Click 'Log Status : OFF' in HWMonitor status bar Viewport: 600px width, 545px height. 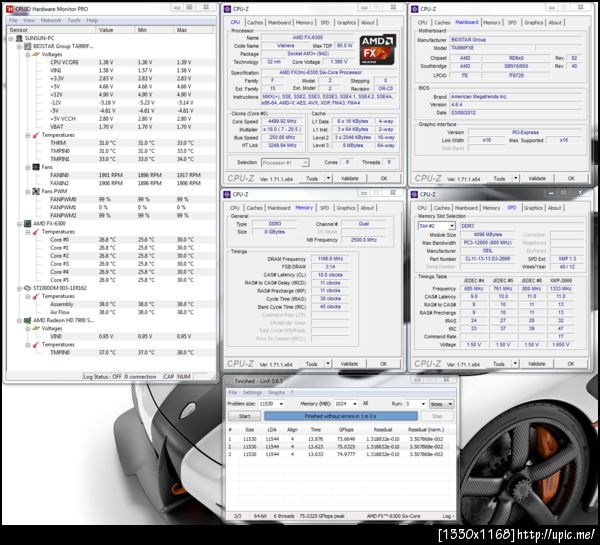[102, 377]
